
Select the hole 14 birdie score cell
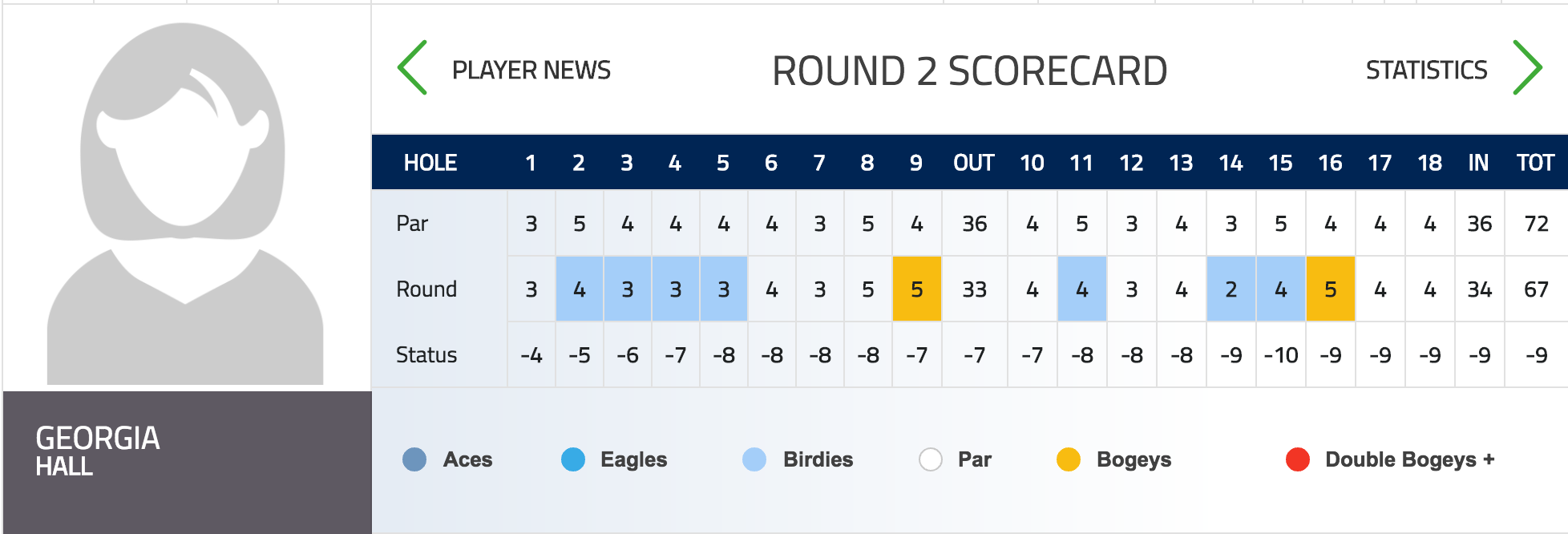click(1231, 289)
